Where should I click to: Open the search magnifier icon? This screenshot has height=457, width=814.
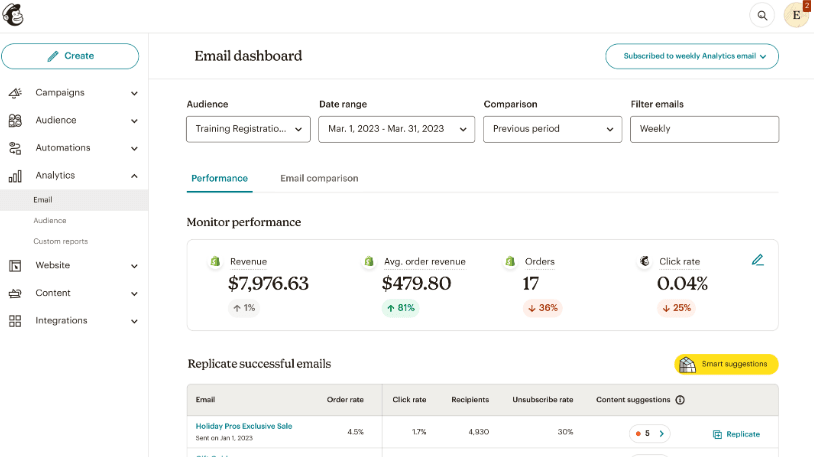click(762, 16)
